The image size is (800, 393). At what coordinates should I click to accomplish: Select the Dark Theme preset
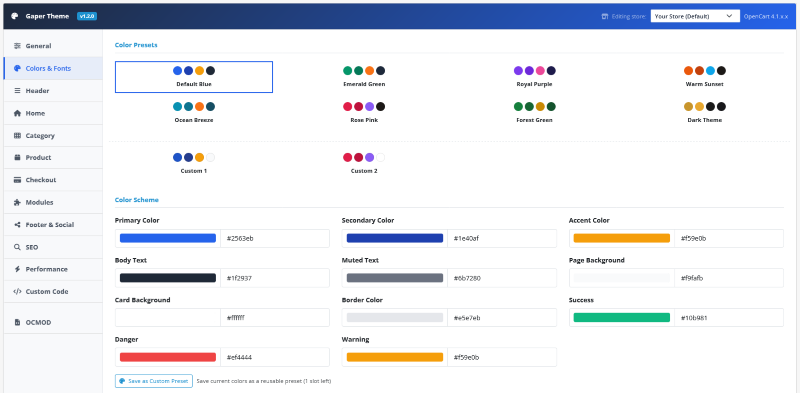point(705,113)
